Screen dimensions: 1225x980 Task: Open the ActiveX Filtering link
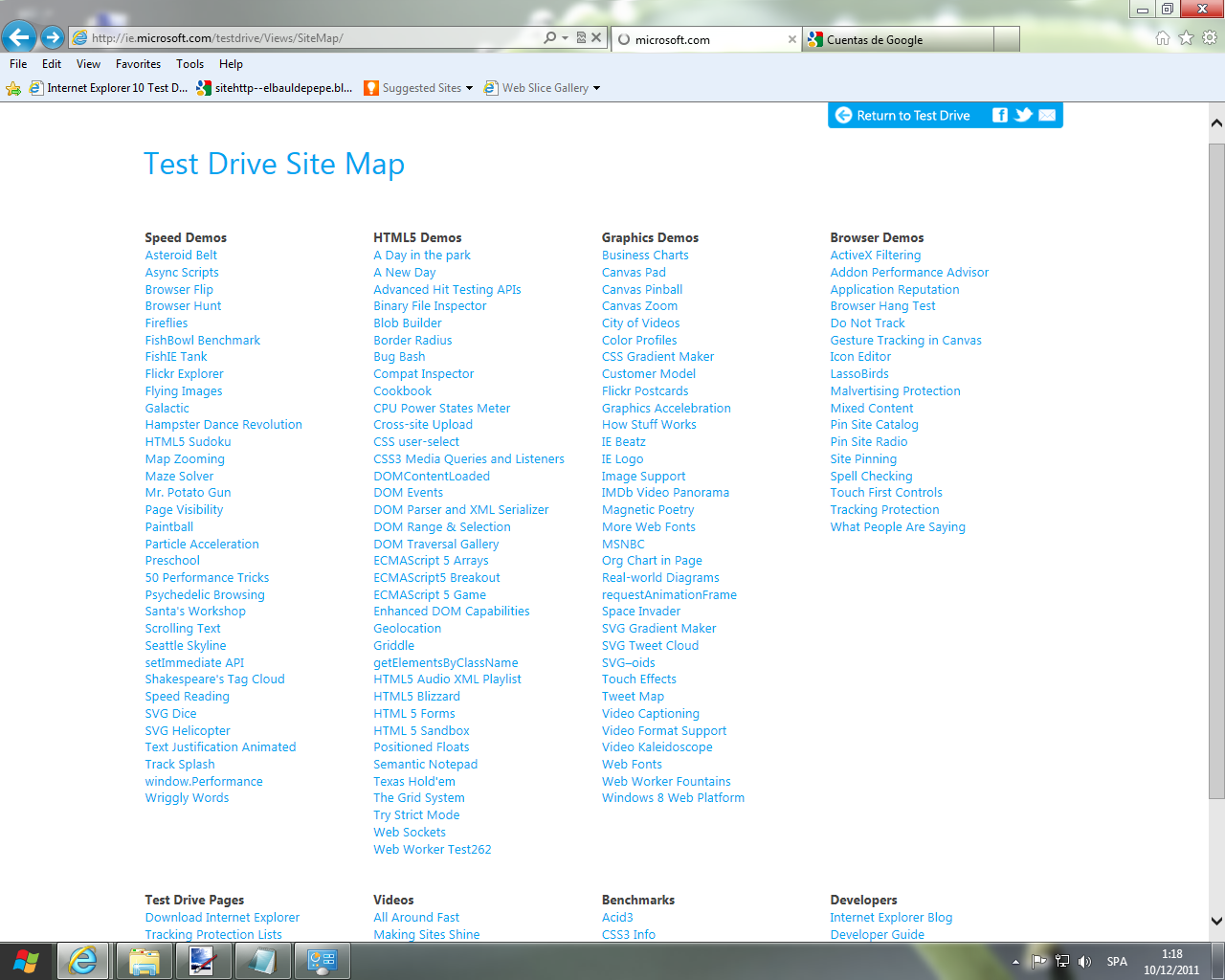coord(876,256)
